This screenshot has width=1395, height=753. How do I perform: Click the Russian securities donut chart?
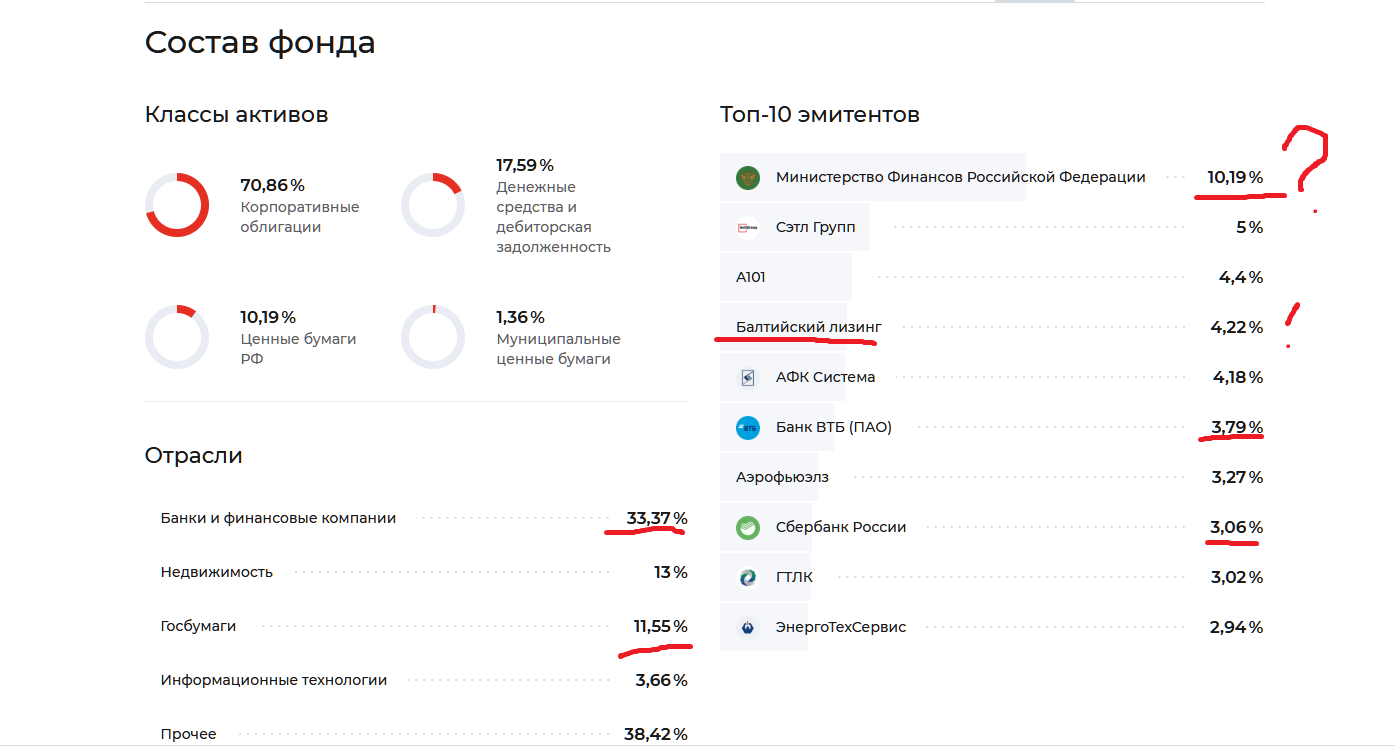(x=177, y=337)
